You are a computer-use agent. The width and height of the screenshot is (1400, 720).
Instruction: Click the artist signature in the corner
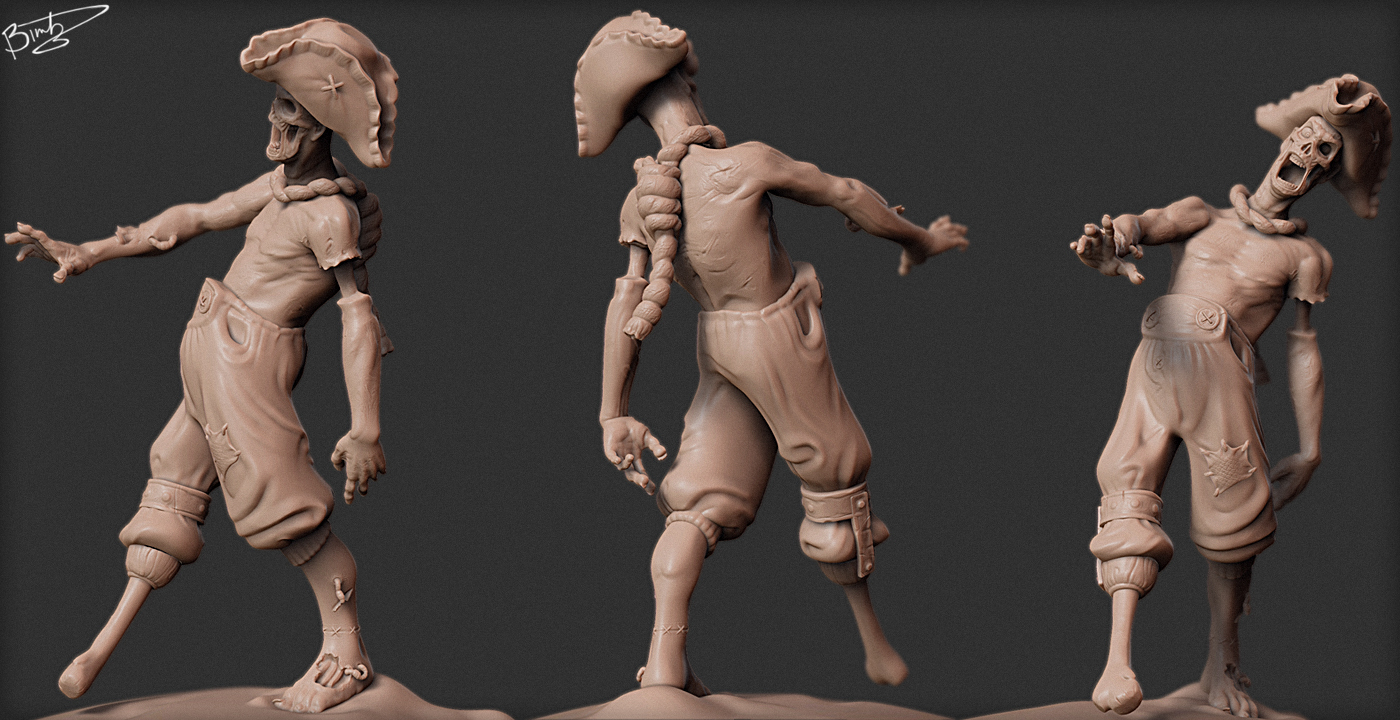[50, 30]
